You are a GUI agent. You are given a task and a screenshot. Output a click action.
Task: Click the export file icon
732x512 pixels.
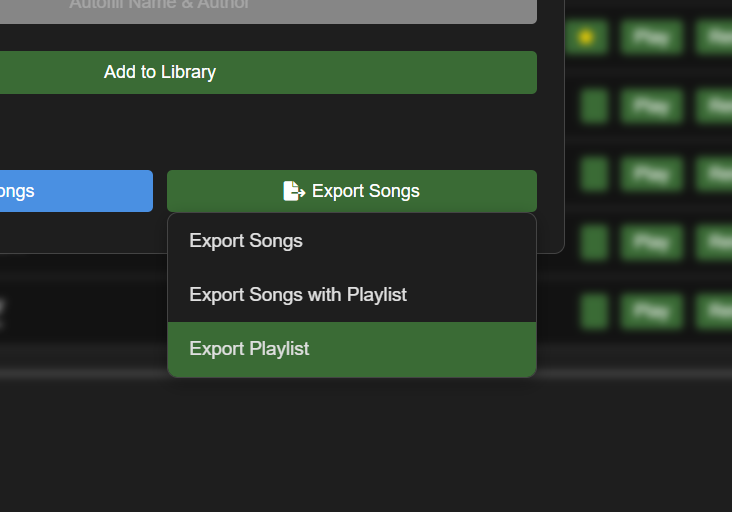click(294, 191)
